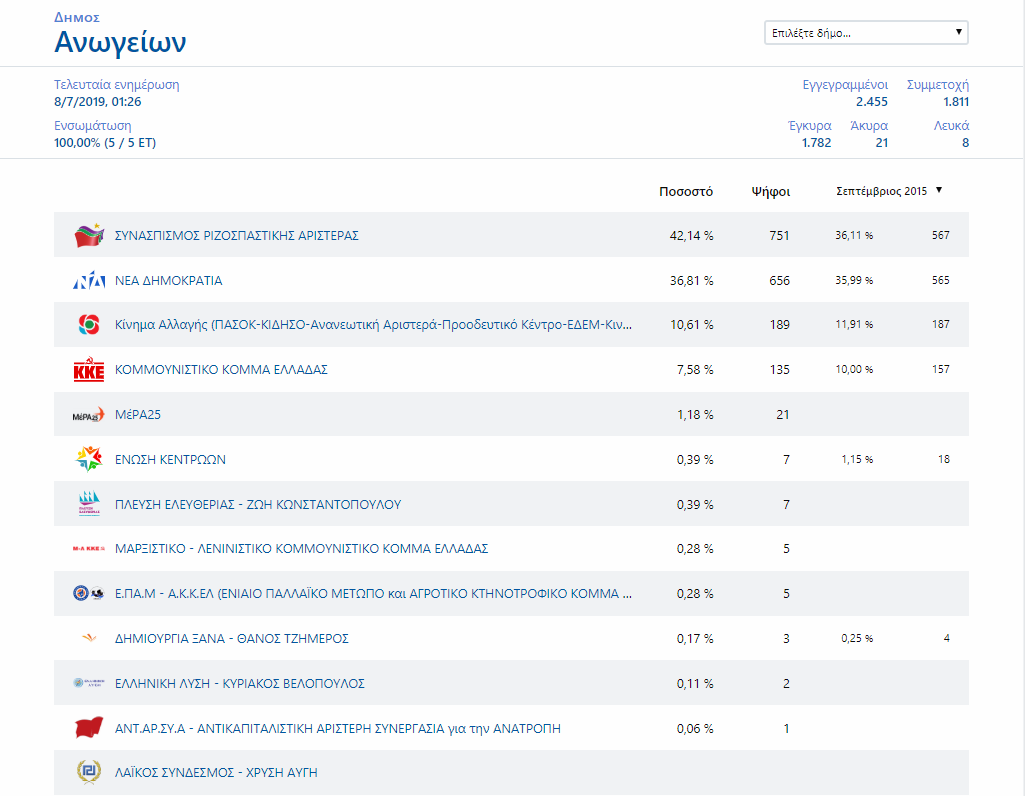Click the ANT.AR.SY.A red flag logo
The width and height of the screenshot is (1025, 796).
coord(89,729)
